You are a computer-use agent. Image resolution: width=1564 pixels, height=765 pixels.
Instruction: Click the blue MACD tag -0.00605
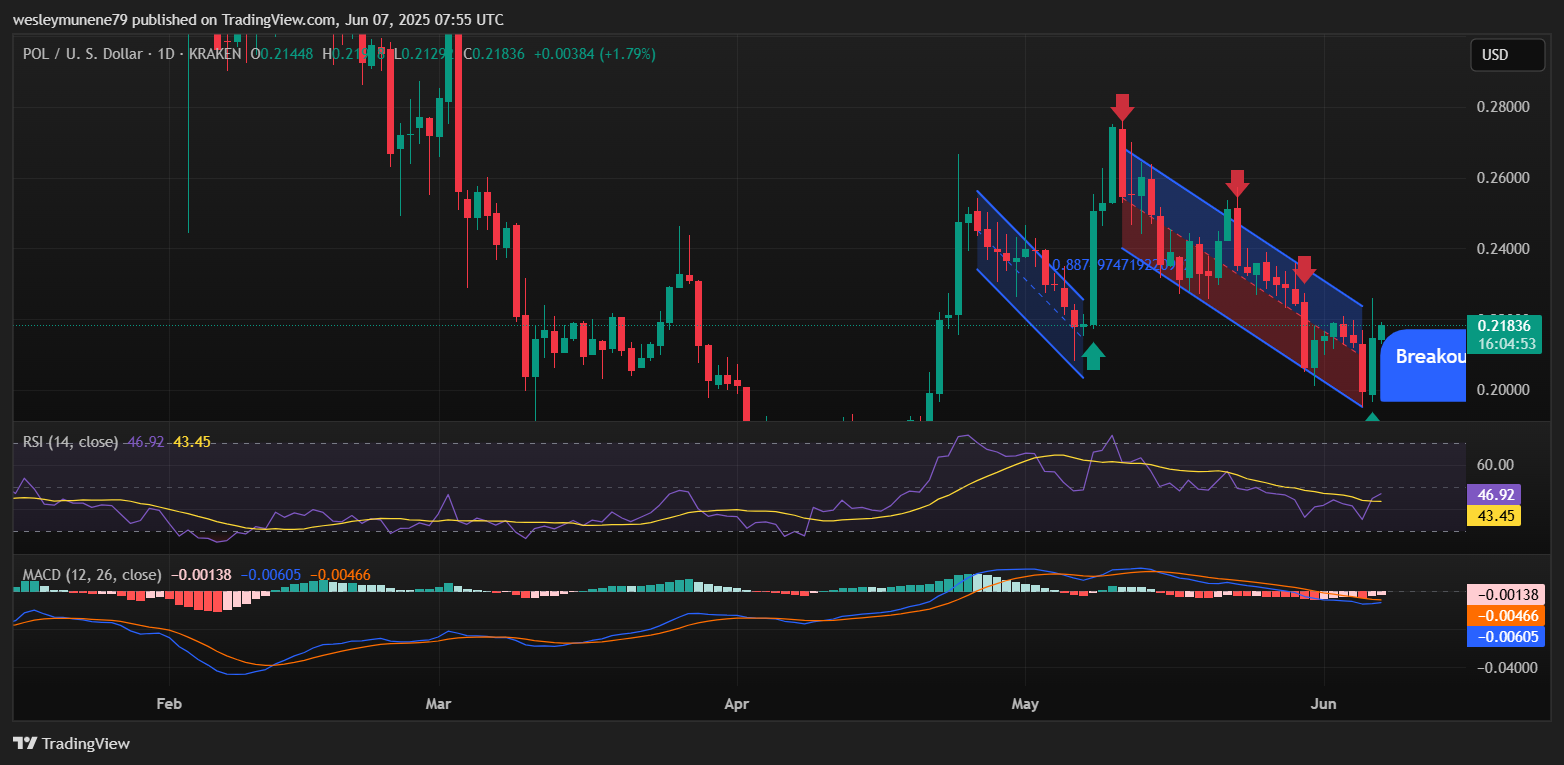click(1504, 637)
